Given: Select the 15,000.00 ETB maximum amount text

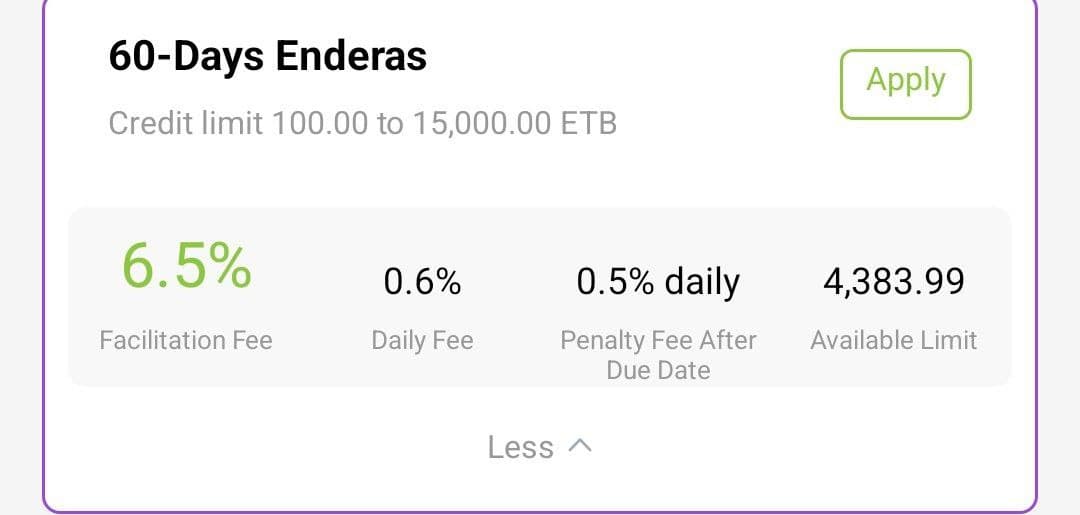Looking at the screenshot, I should click(x=515, y=124).
